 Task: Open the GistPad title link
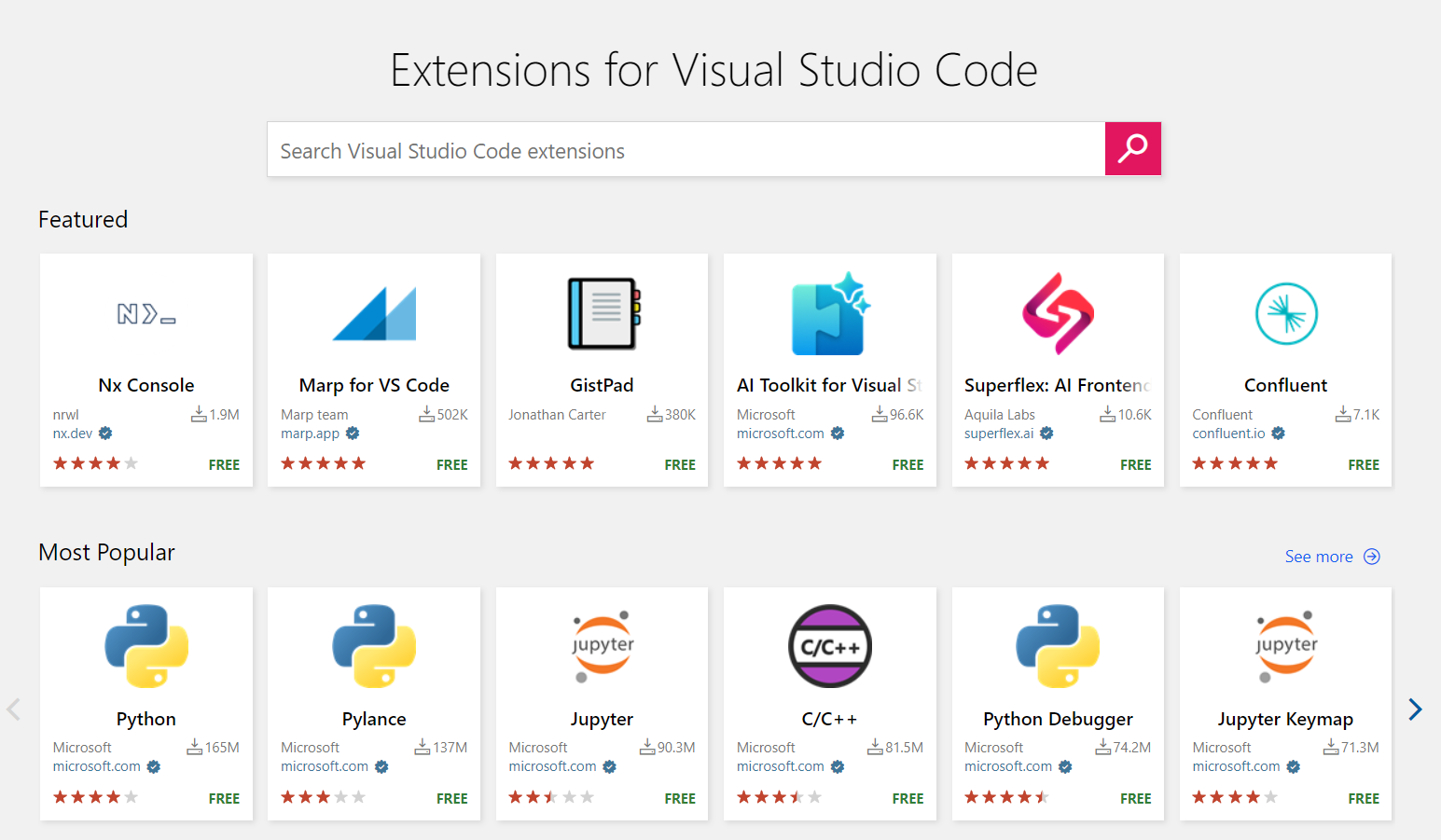[x=603, y=385]
